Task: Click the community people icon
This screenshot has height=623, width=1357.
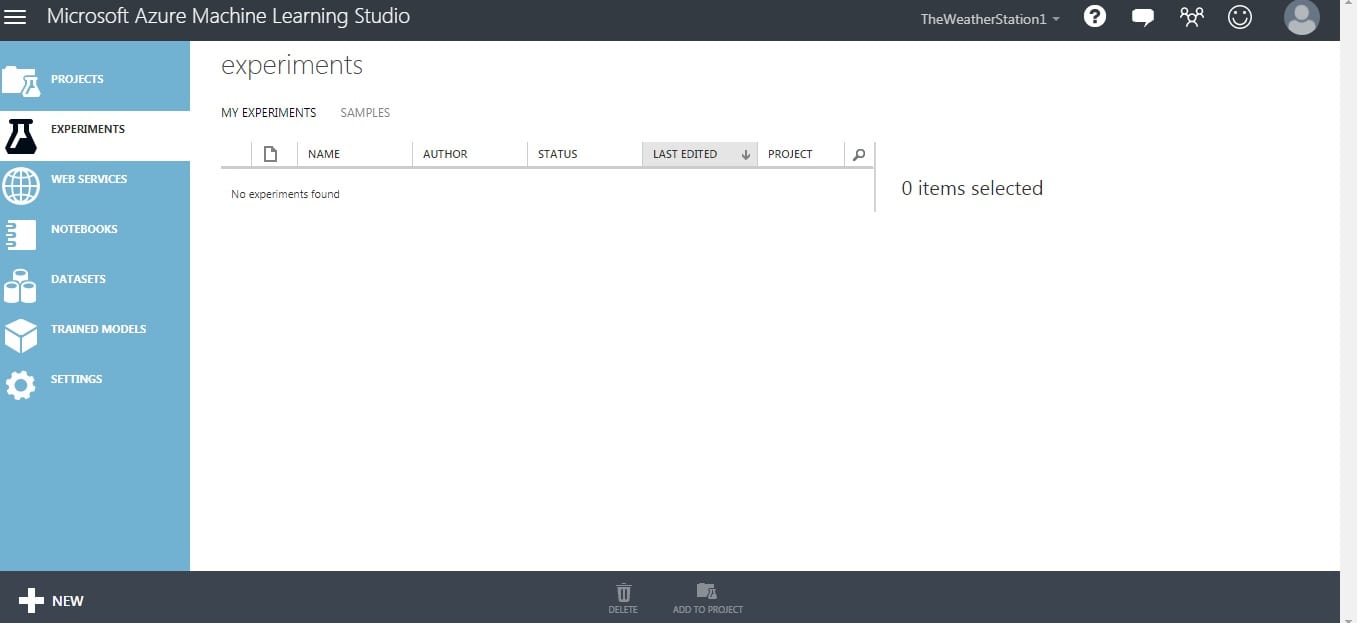Action: [x=1191, y=17]
